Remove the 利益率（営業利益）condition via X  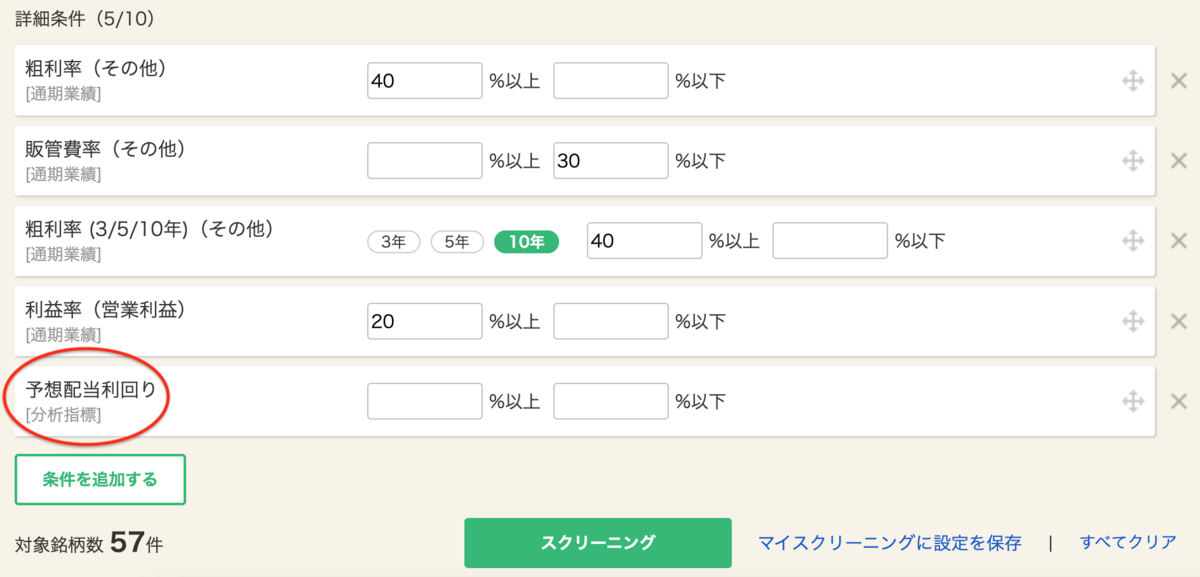tap(1178, 321)
